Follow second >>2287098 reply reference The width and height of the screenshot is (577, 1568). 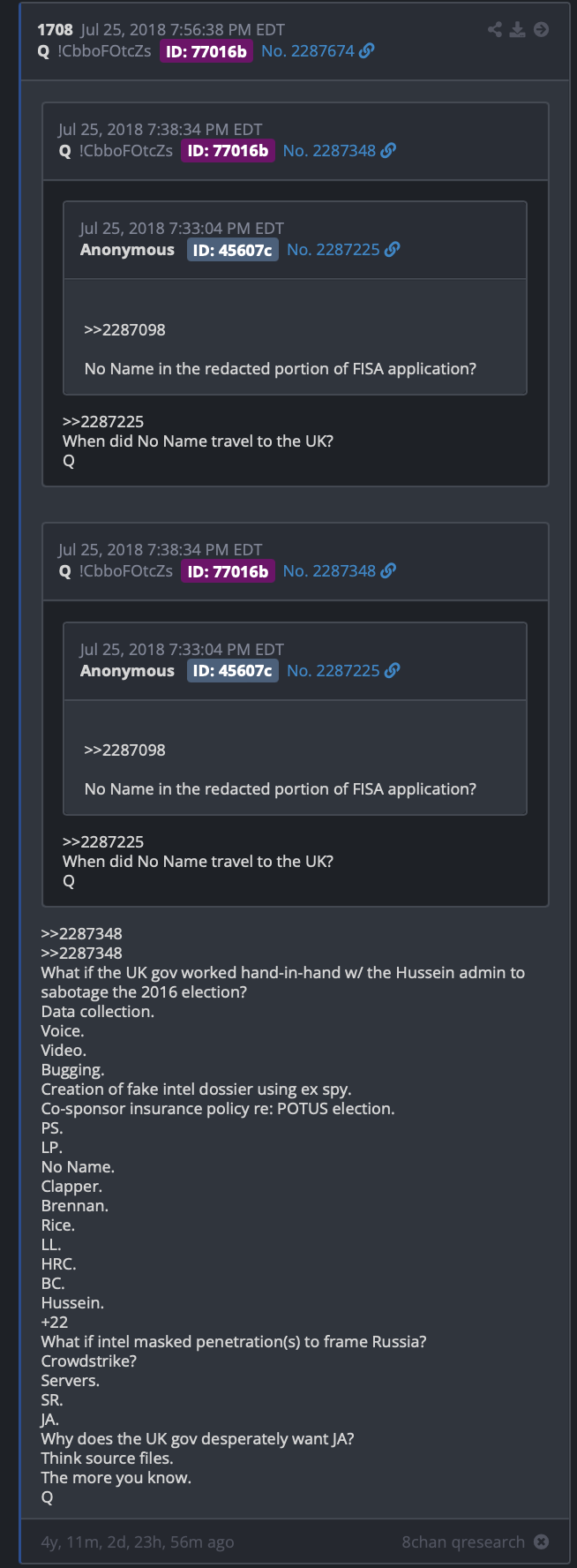click(x=124, y=750)
